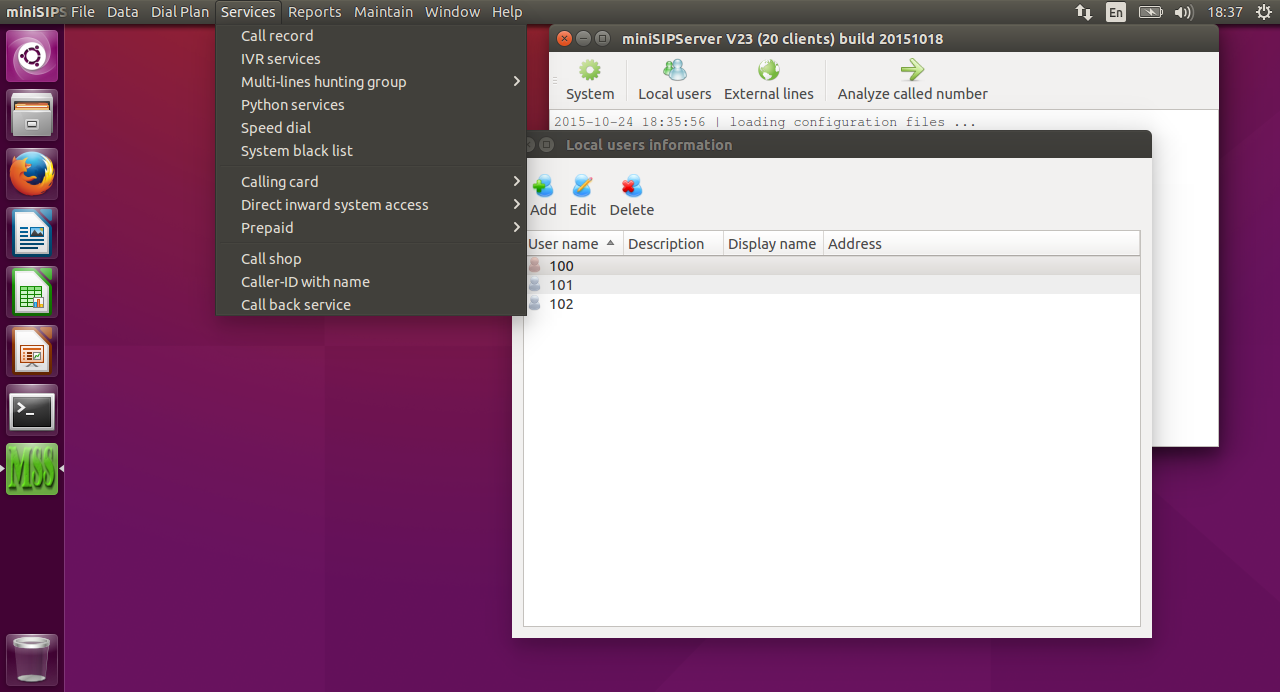The height and width of the screenshot is (692, 1280).
Task: Choose IVR services menu entry
Action: point(371,59)
